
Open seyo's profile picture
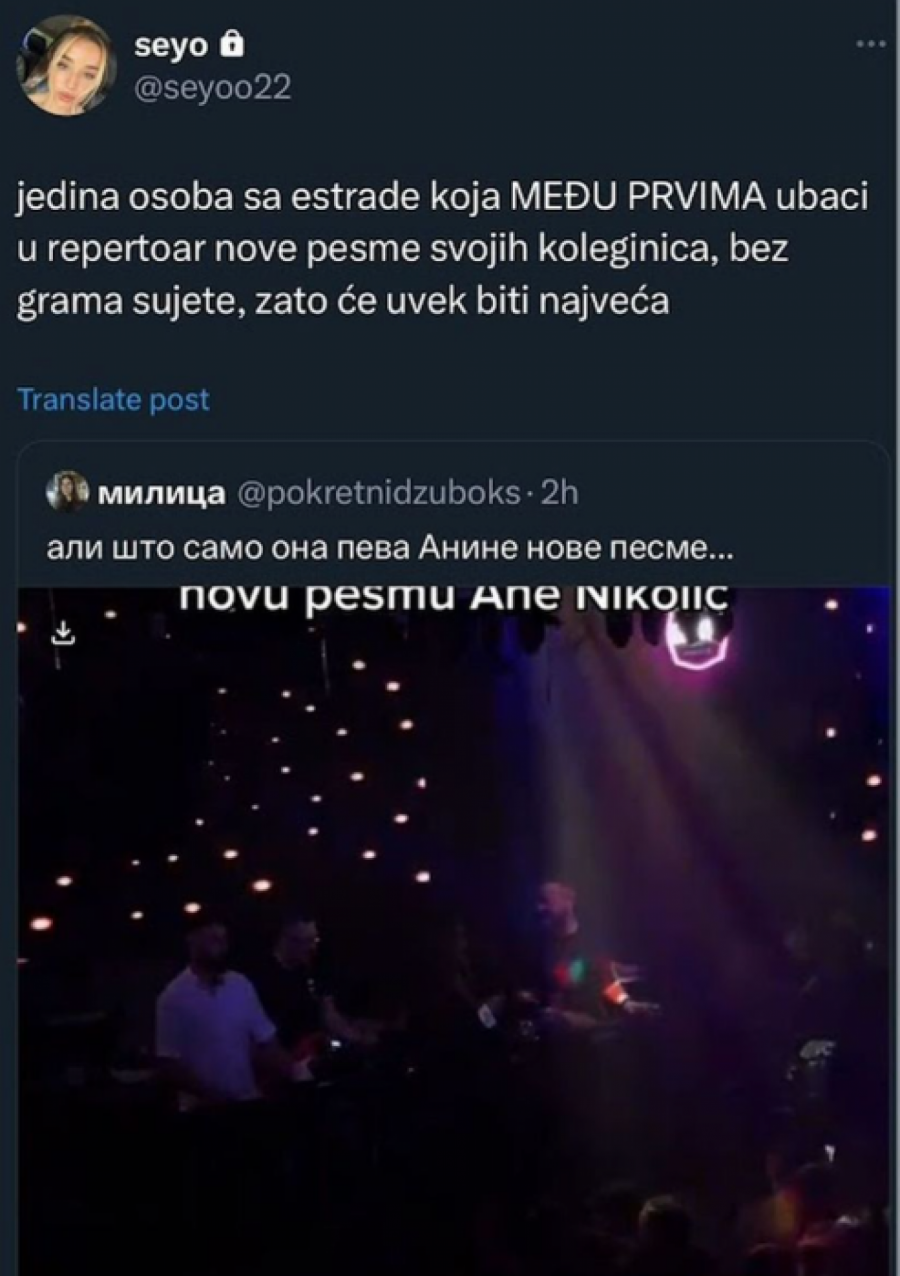pyautogui.click(x=68, y=65)
